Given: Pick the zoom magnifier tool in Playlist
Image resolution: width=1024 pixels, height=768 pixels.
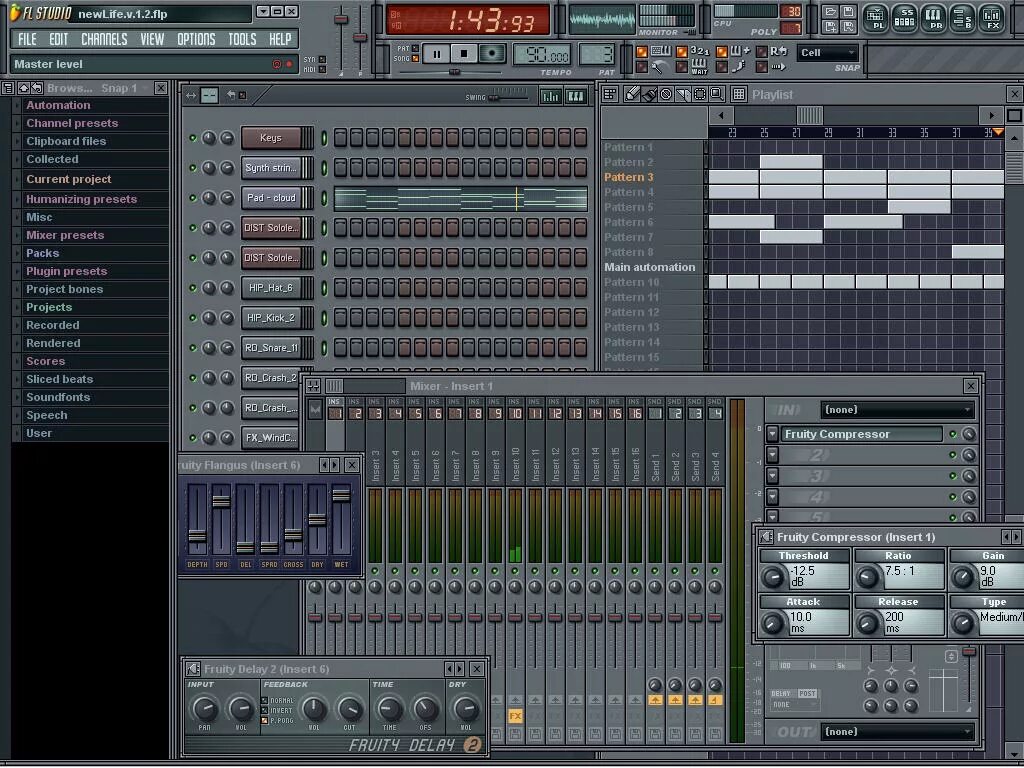Looking at the screenshot, I should pyautogui.click(x=717, y=95).
